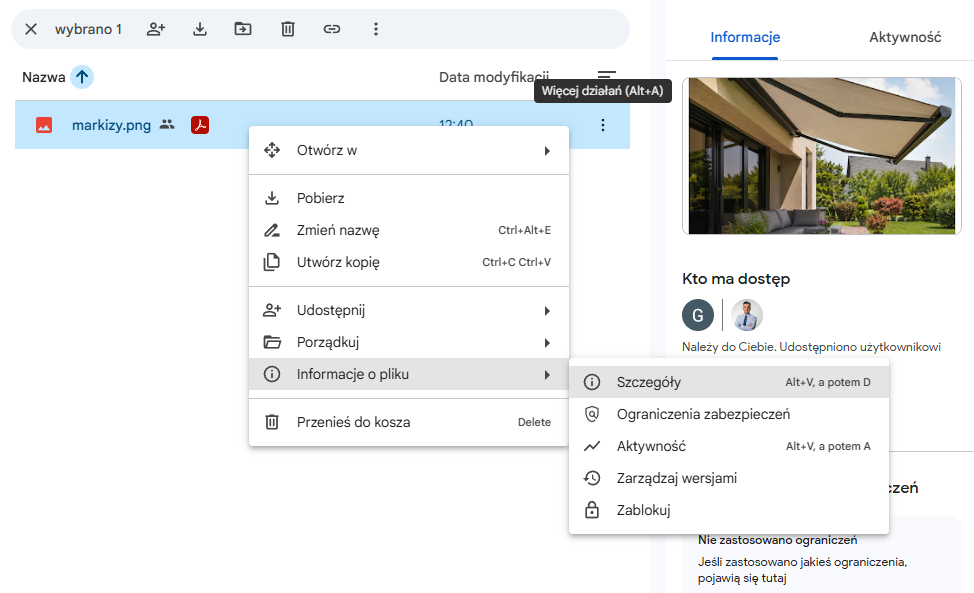Viewport: 974px width, 593px height.
Task: Clear selection with the X icon
Action: (x=31, y=29)
